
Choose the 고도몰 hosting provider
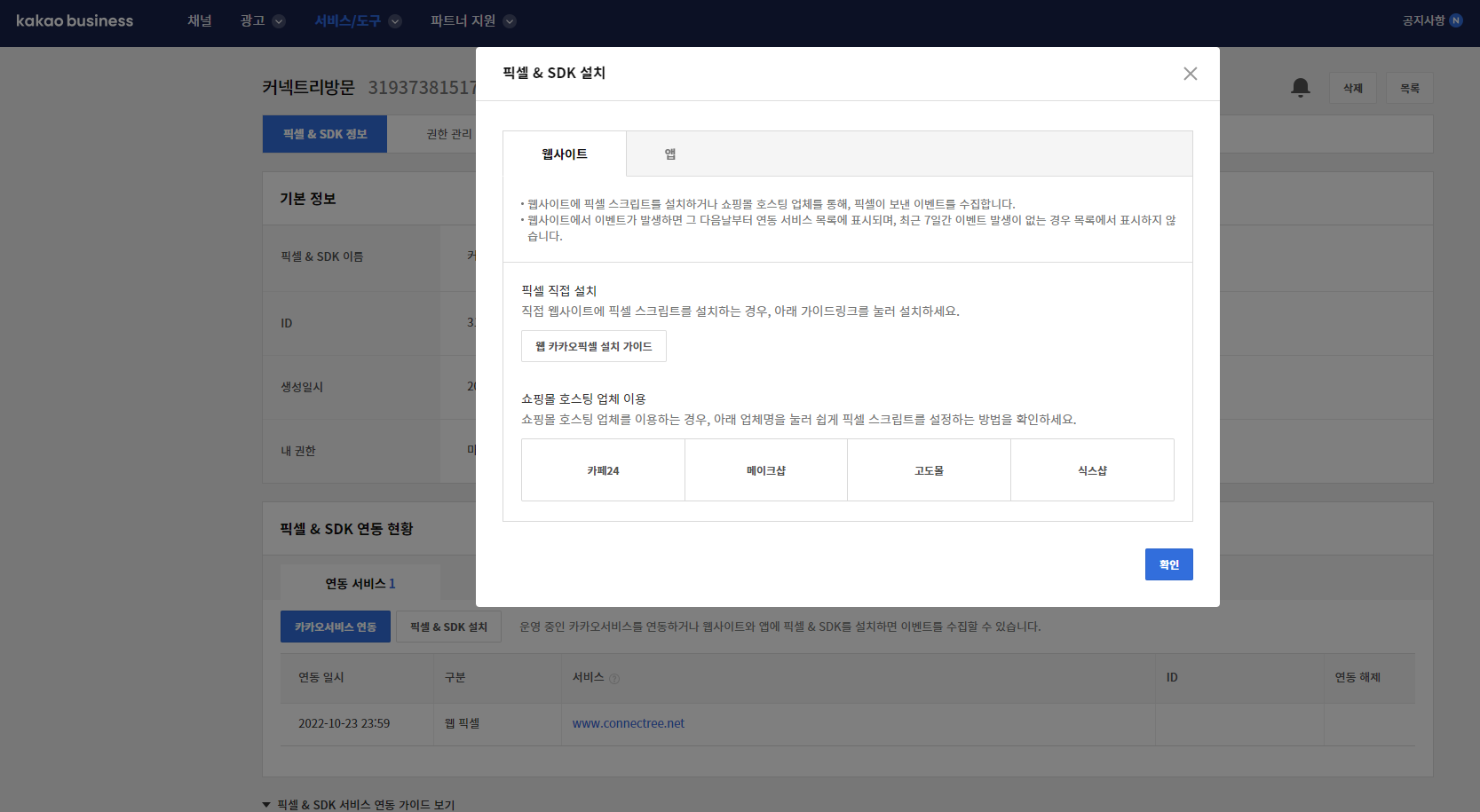929,470
